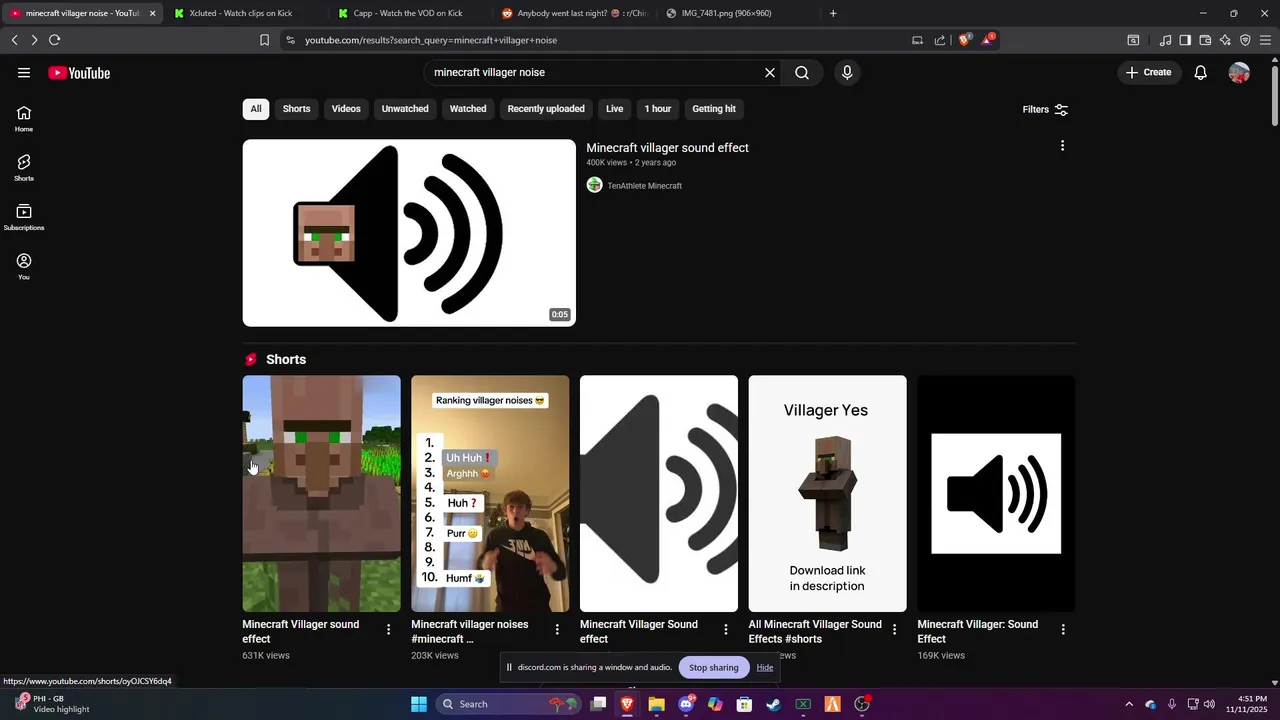This screenshot has width=1280, height=720.
Task: Open the Ranking villager noises short
Action: pyautogui.click(x=490, y=493)
